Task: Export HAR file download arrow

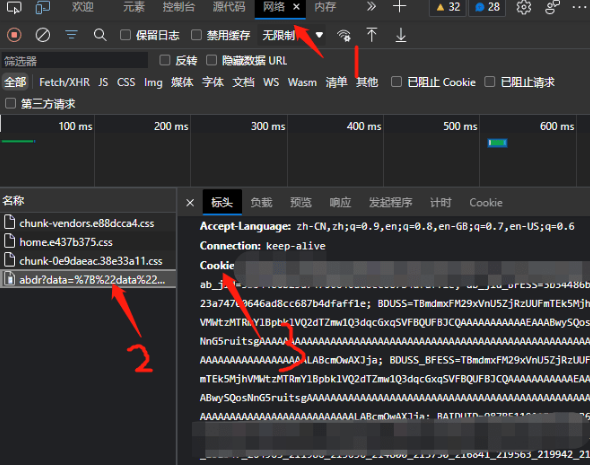Action: 401,35
